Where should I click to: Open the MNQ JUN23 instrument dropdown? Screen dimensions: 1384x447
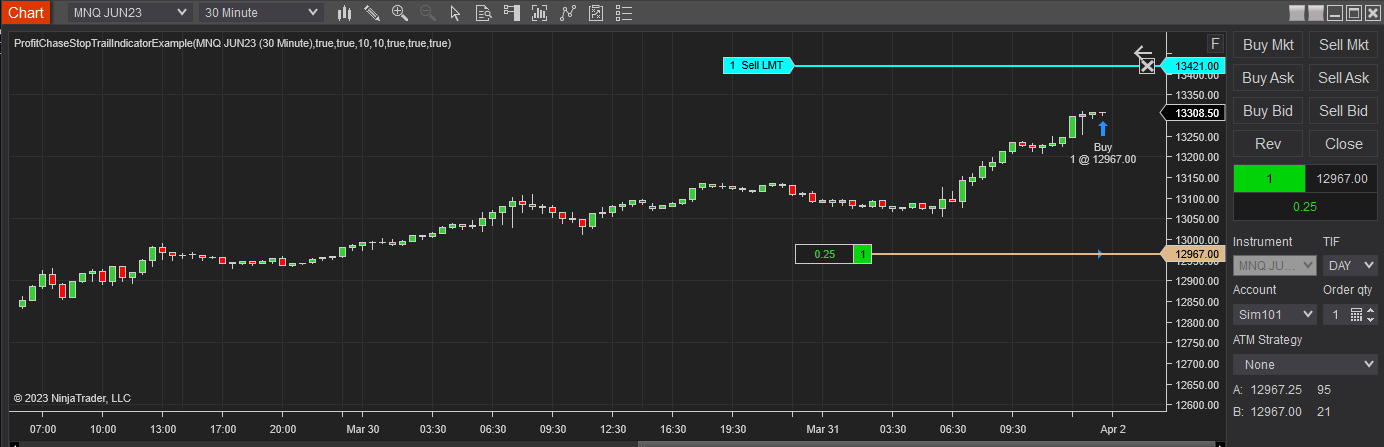click(x=130, y=13)
